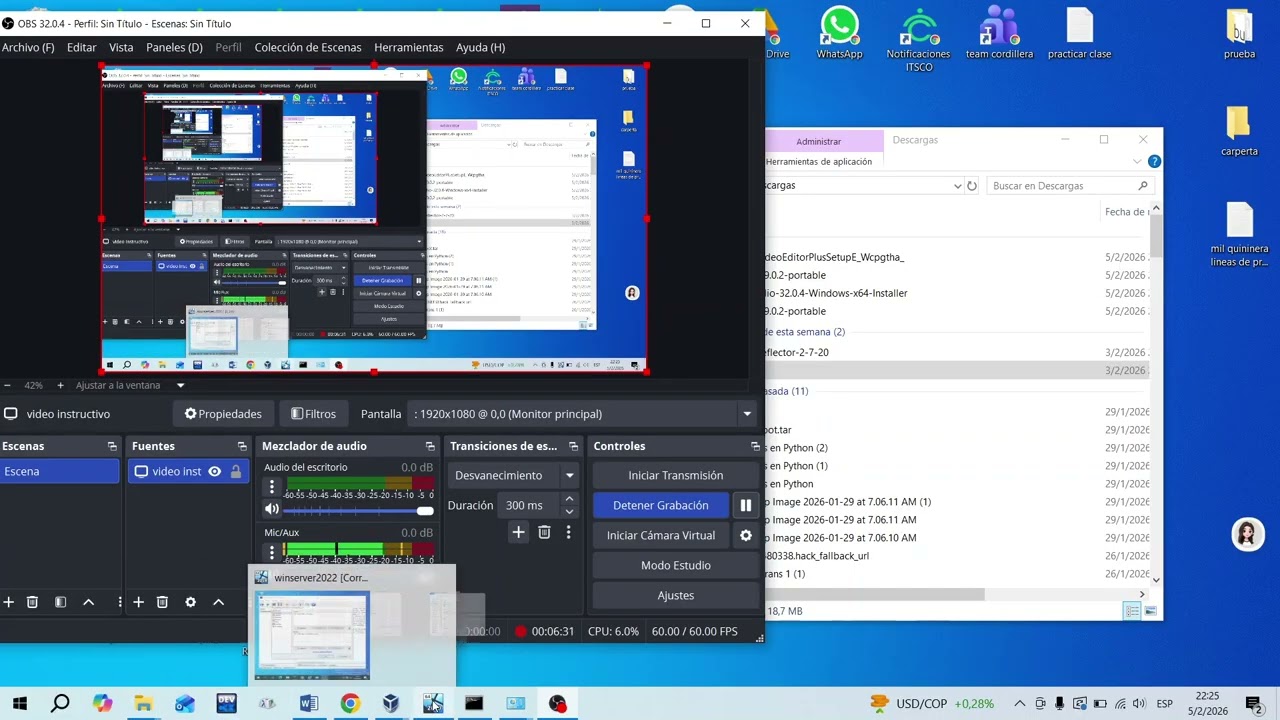This screenshot has height=720, width=1280.
Task: Remove the selected source with trash icon
Action: pos(162,602)
